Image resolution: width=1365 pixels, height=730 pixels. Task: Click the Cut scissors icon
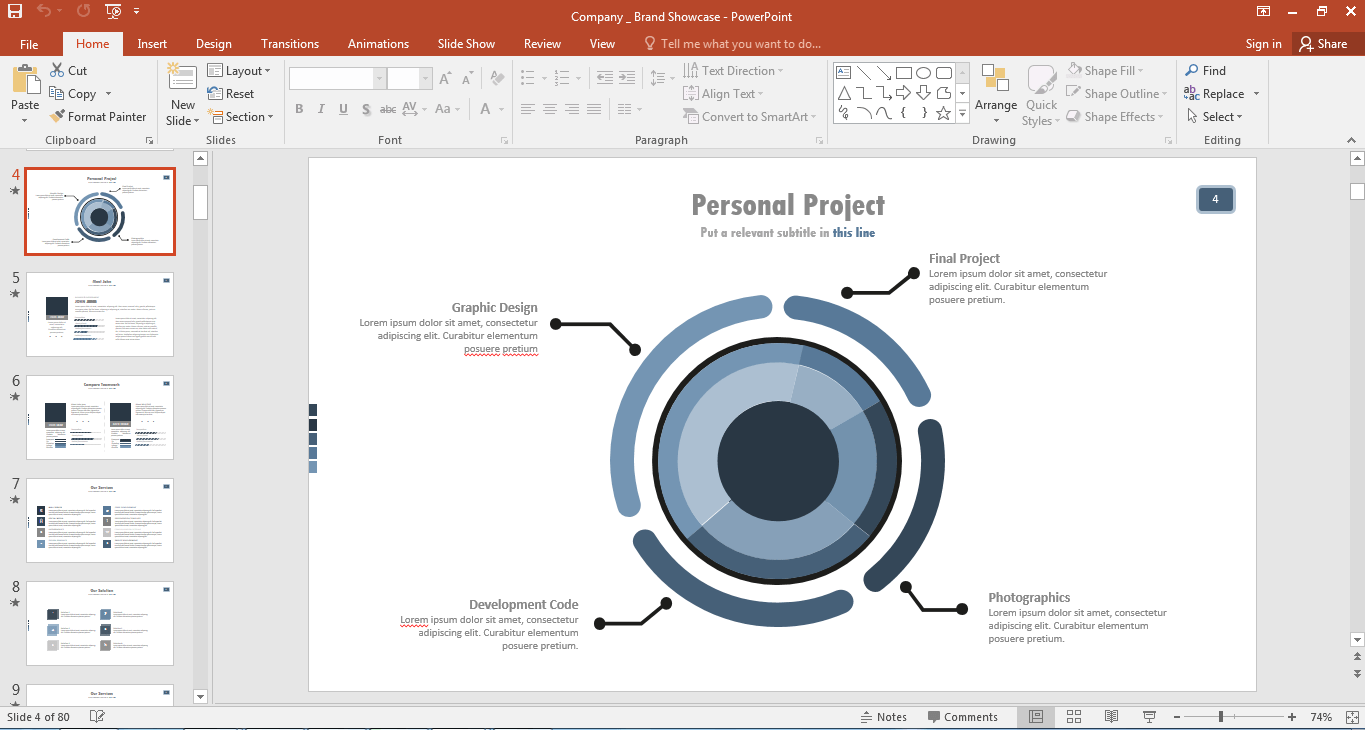(58, 71)
